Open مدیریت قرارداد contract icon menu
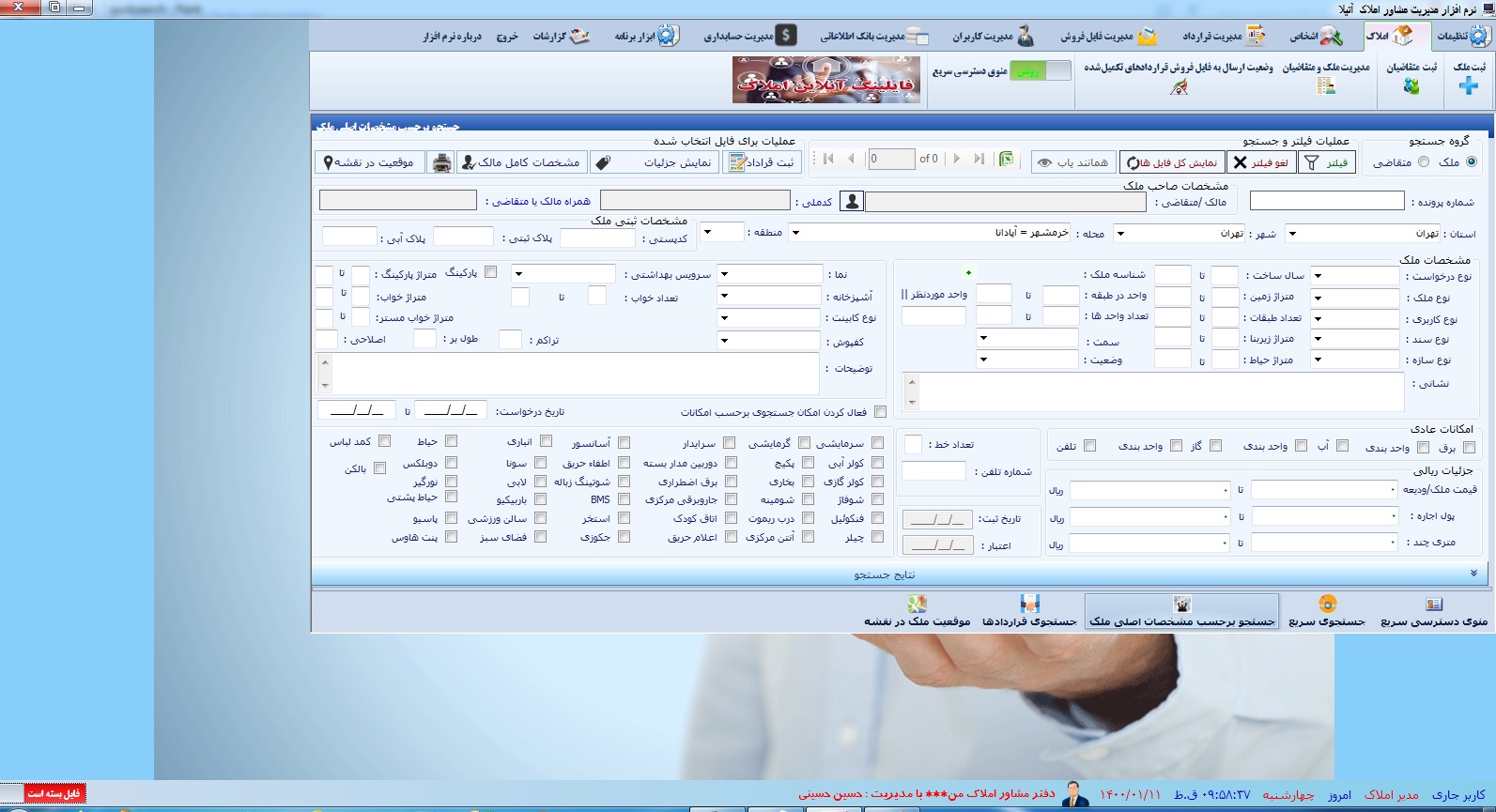The width and height of the screenshot is (1496, 812). click(x=1256, y=36)
